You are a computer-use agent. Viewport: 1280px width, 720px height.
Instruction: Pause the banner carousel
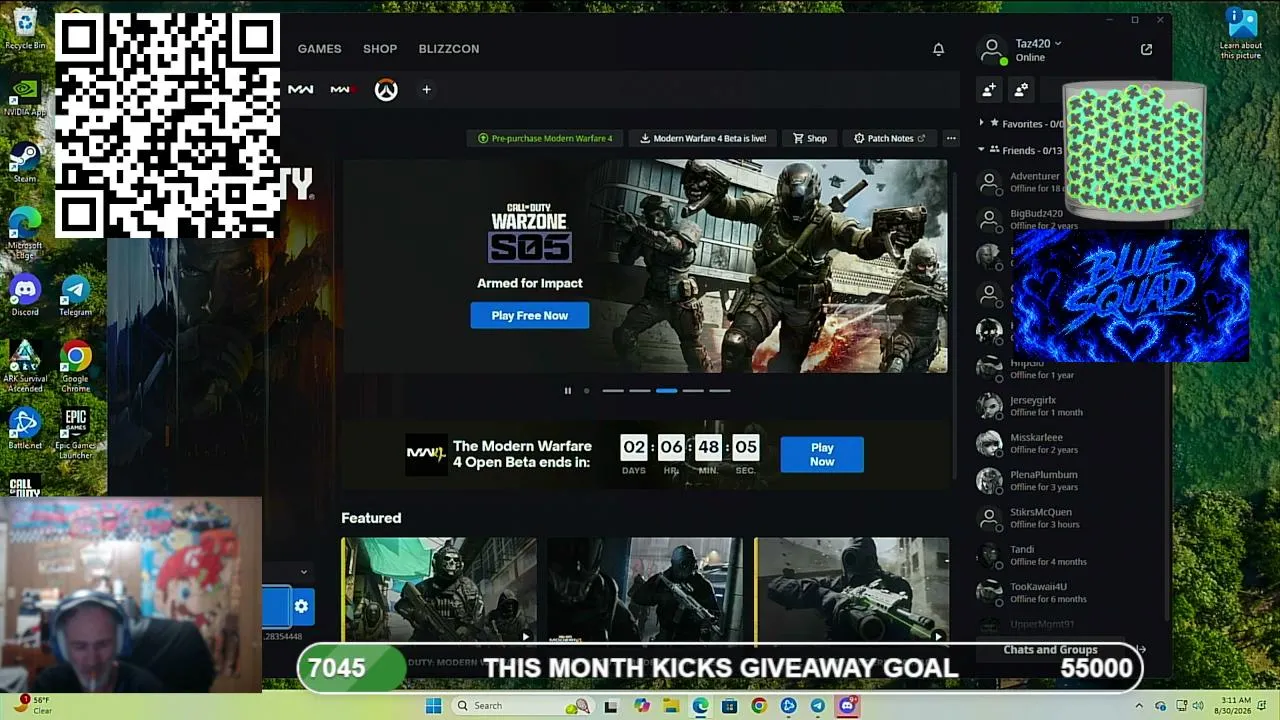pos(567,391)
